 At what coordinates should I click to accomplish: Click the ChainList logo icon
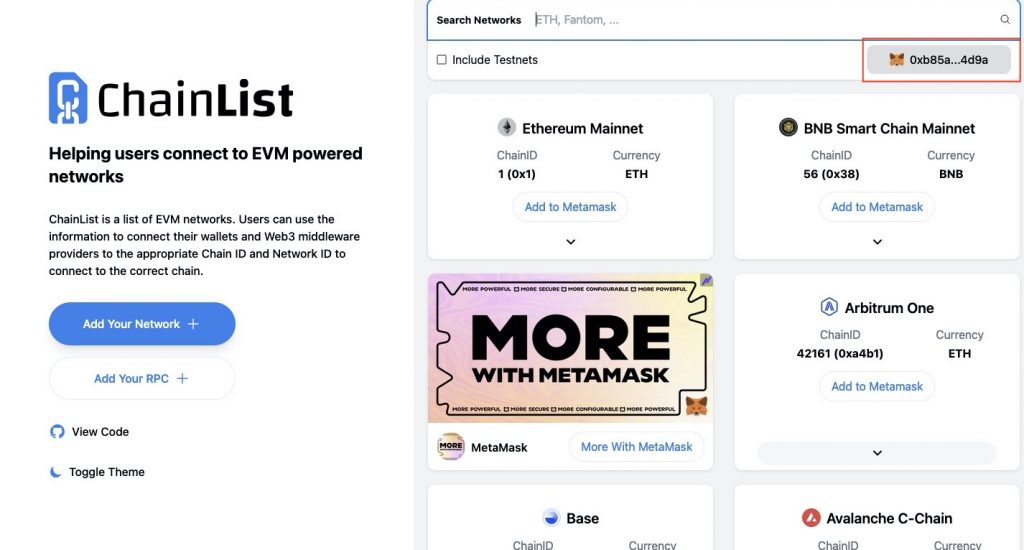68,97
